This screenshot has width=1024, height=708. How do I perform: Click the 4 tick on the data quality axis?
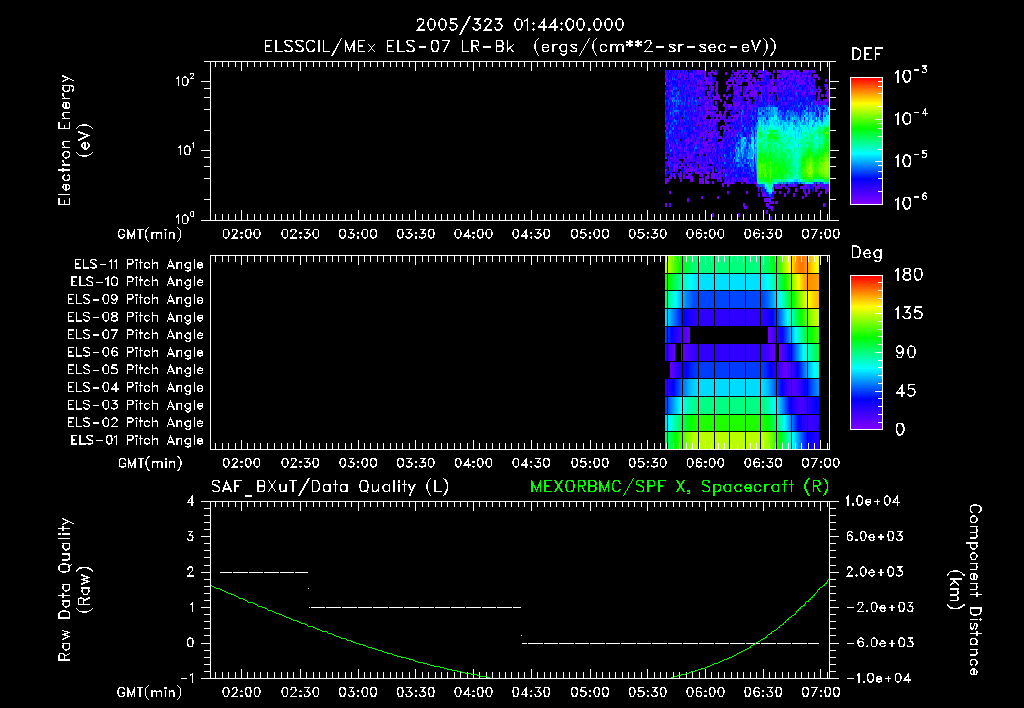coord(191,501)
